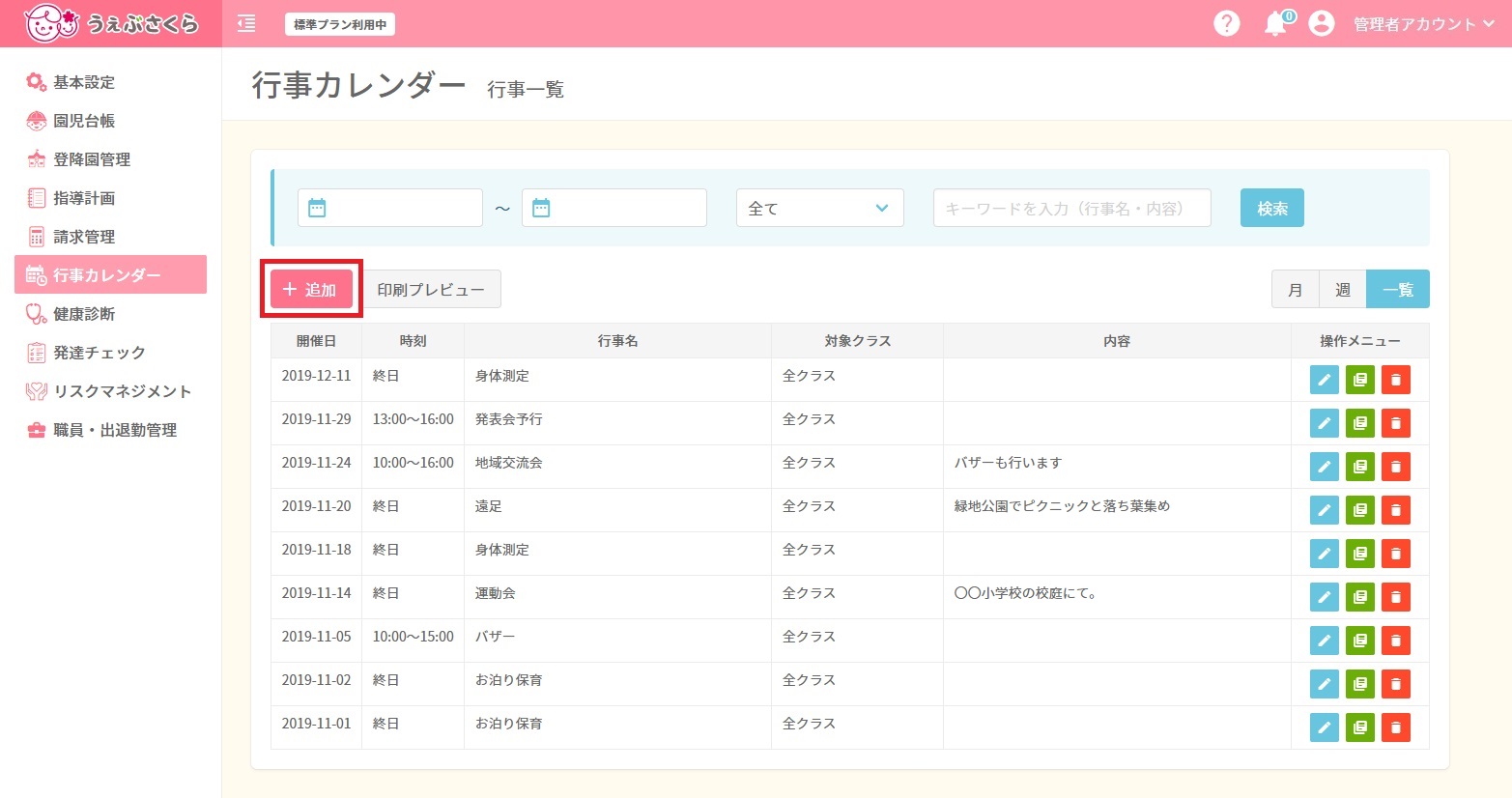1512x798 pixels.
Task: Open 請求管理 in the sidebar
Action: 110,237
